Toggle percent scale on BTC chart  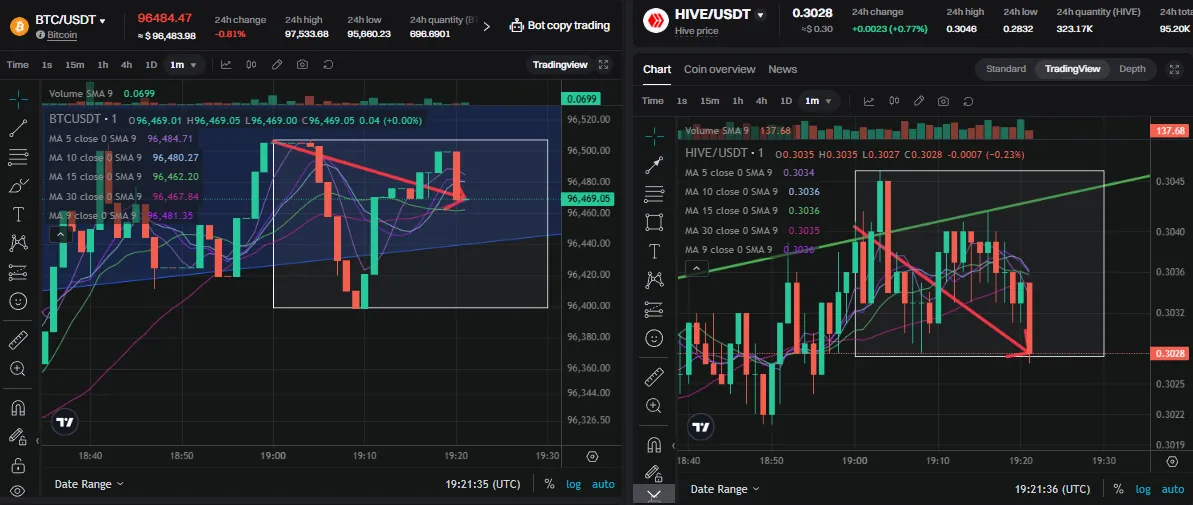tap(549, 484)
